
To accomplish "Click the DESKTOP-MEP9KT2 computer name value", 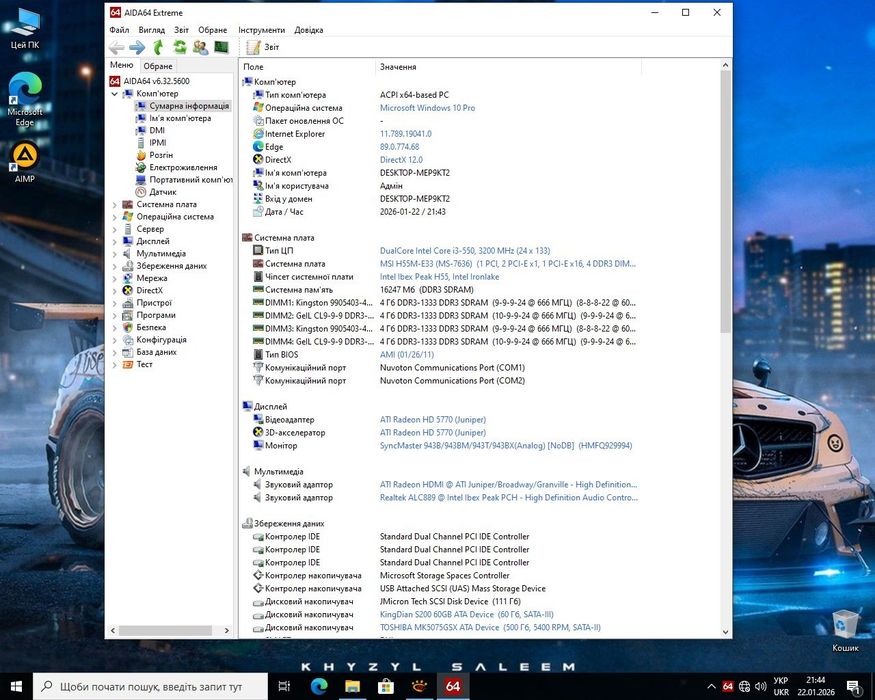I will pos(415,172).
